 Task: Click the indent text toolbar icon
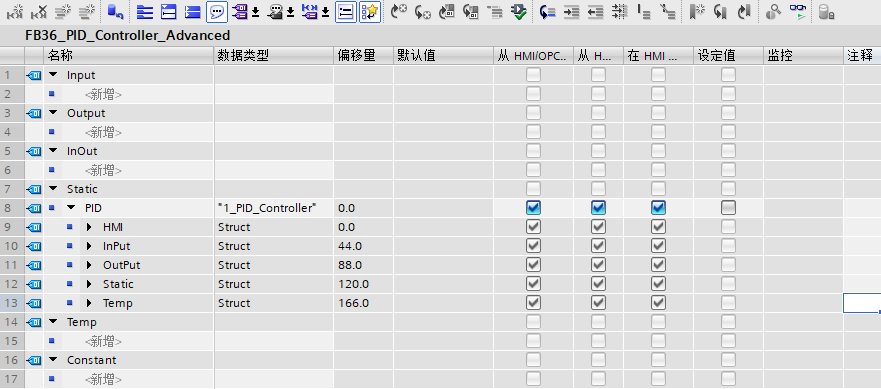point(571,11)
